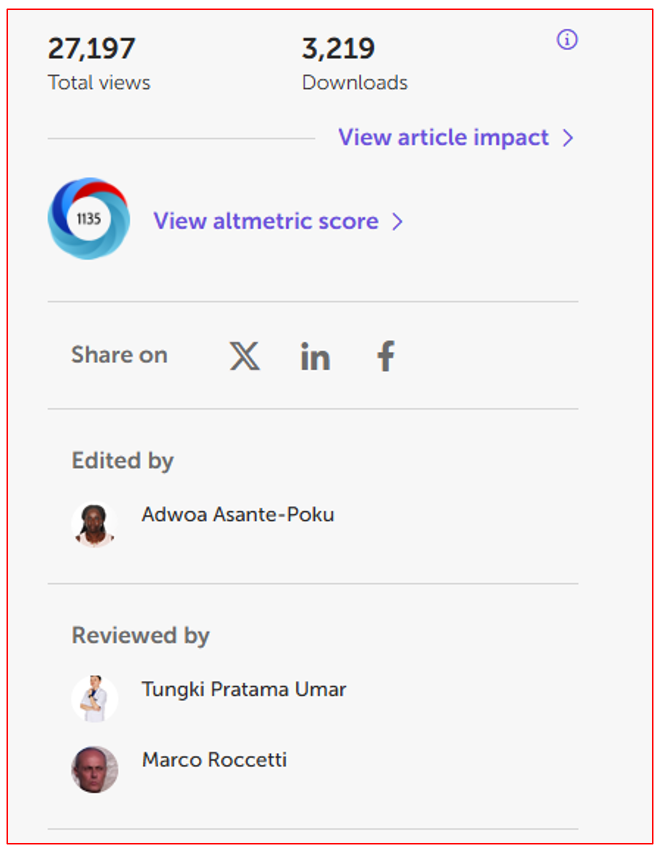
Task: Click the 3,219 downloads count
Action: coord(338,48)
